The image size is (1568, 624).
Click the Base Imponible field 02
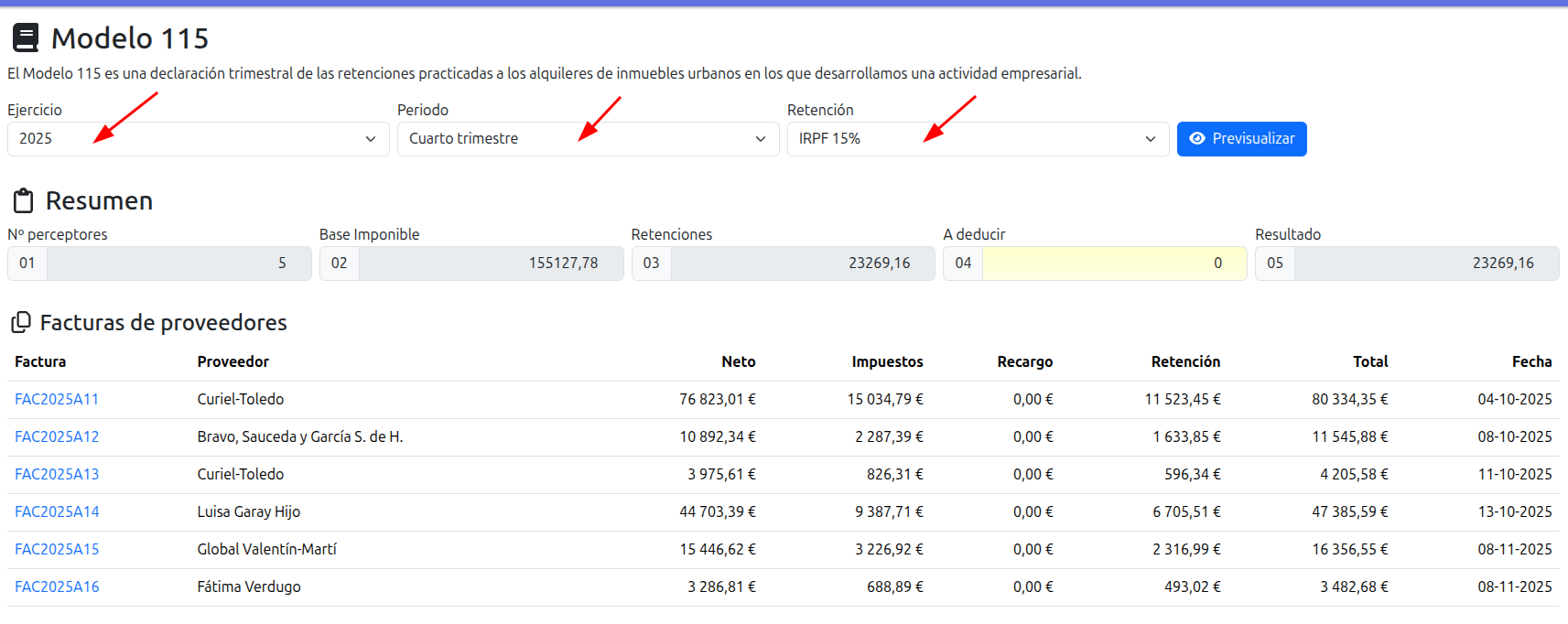click(491, 264)
